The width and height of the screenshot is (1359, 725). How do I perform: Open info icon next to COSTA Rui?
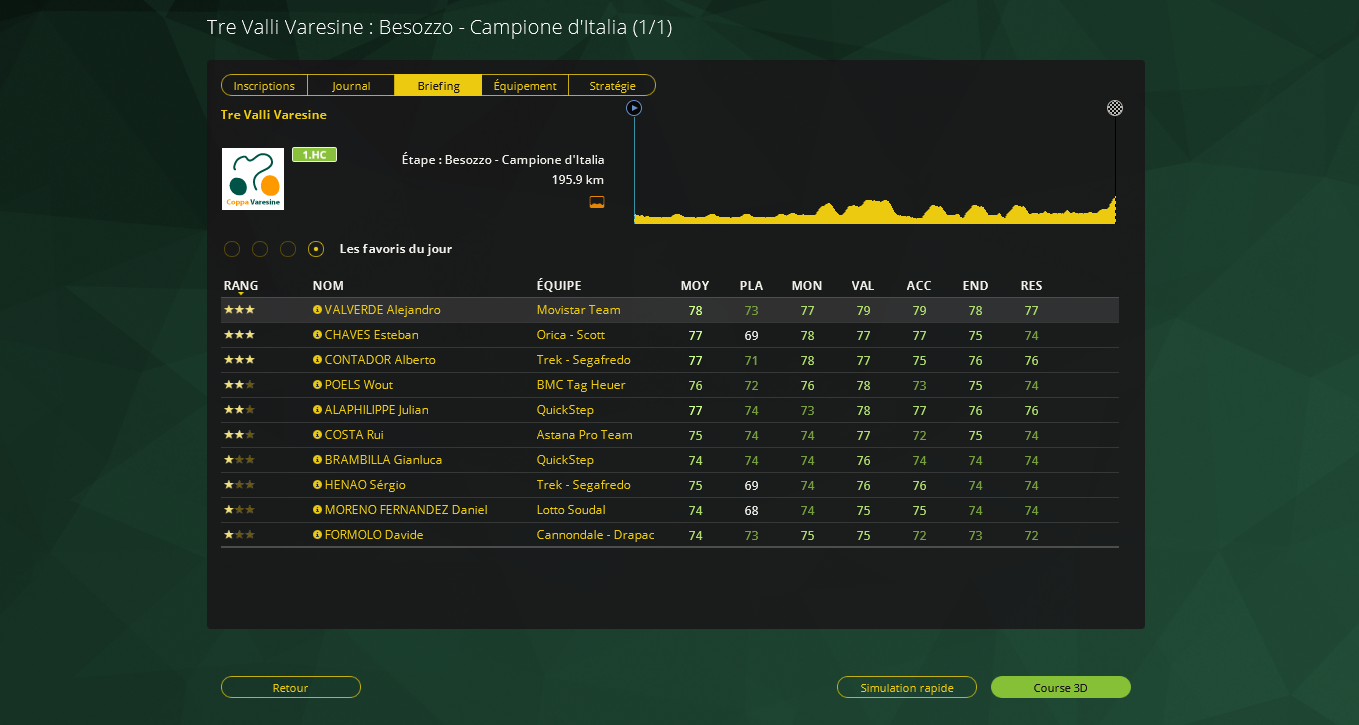317,435
